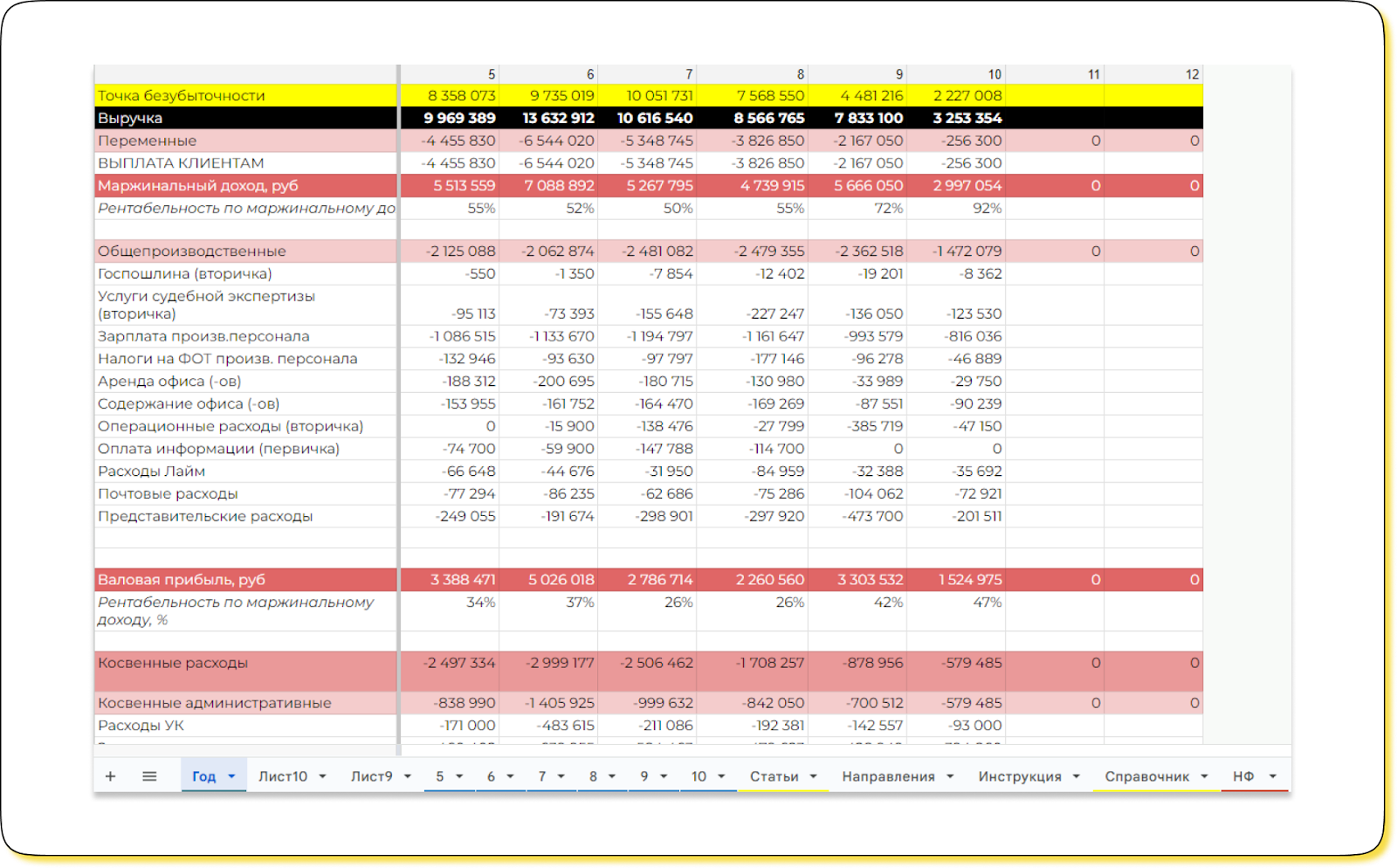The height and width of the screenshot is (868, 1397).
Task: Open the Инструкция sheet tab
Action: [x=1019, y=776]
